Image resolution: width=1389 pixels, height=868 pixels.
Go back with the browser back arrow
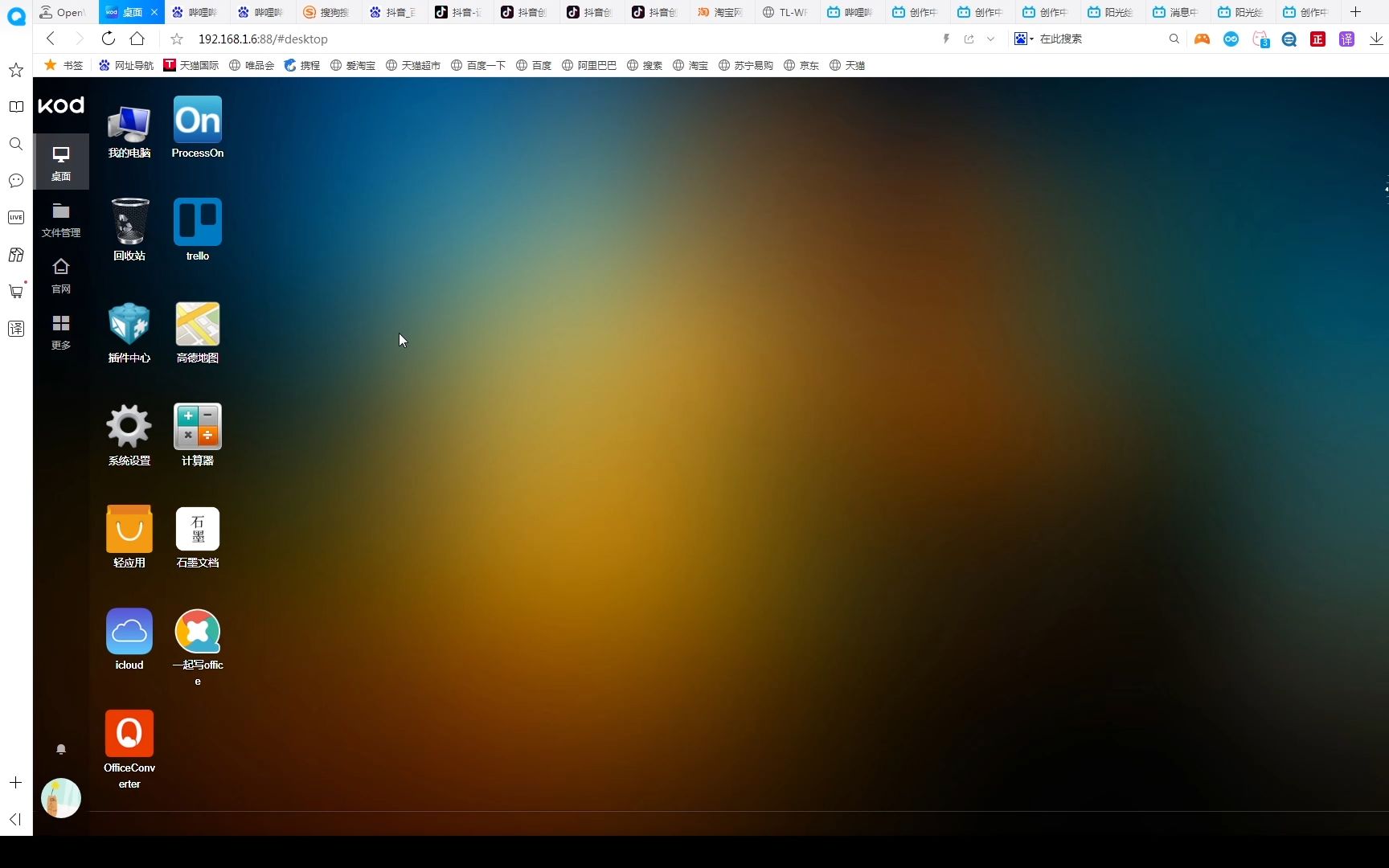pos(51,39)
